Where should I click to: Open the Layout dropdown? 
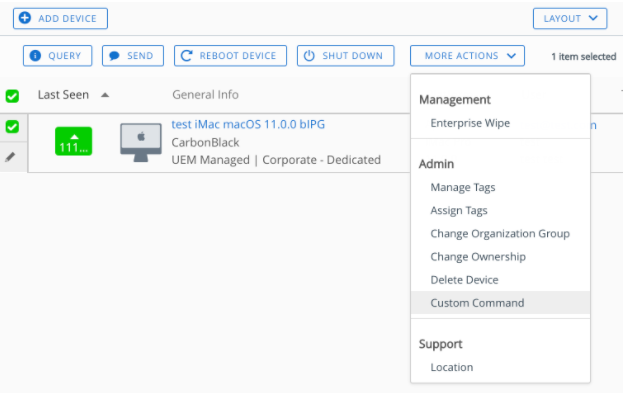[x=570, y=18]
